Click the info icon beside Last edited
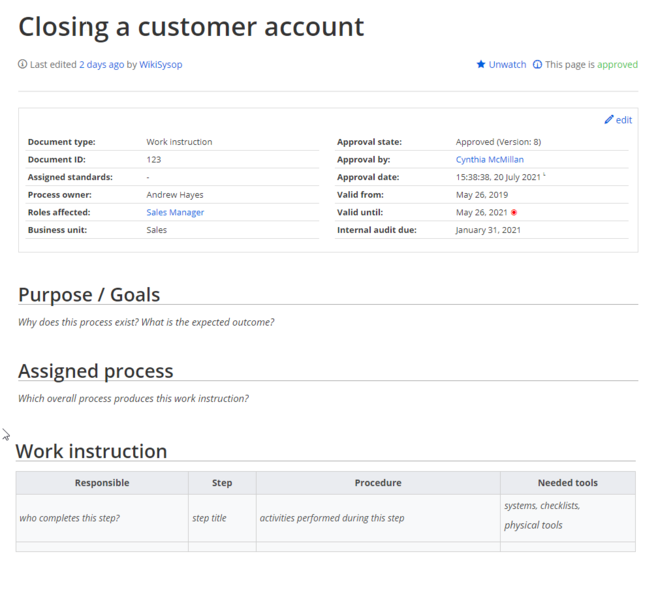 (23, 65)
